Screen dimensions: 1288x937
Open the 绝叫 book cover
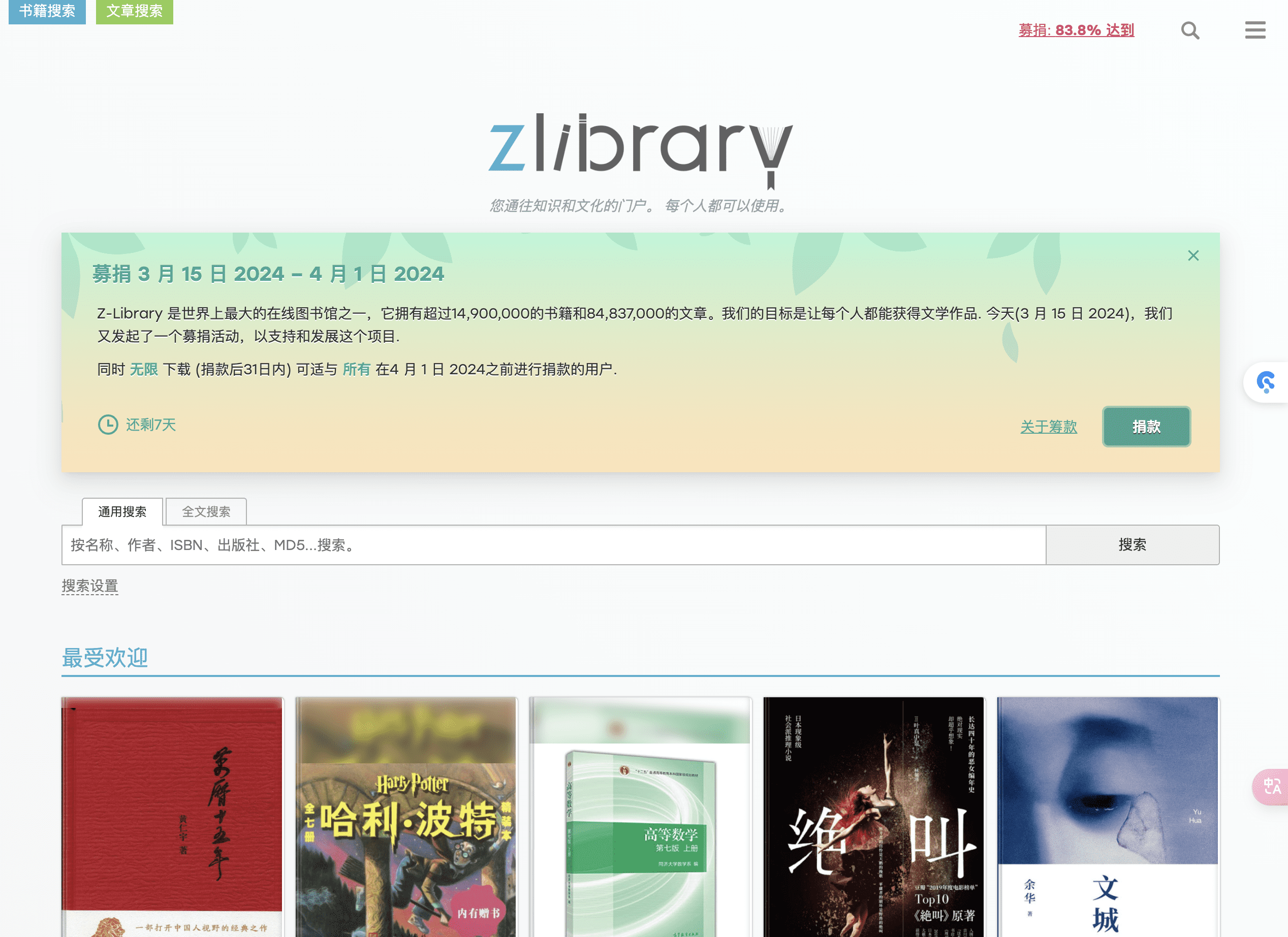coord(874,817)
